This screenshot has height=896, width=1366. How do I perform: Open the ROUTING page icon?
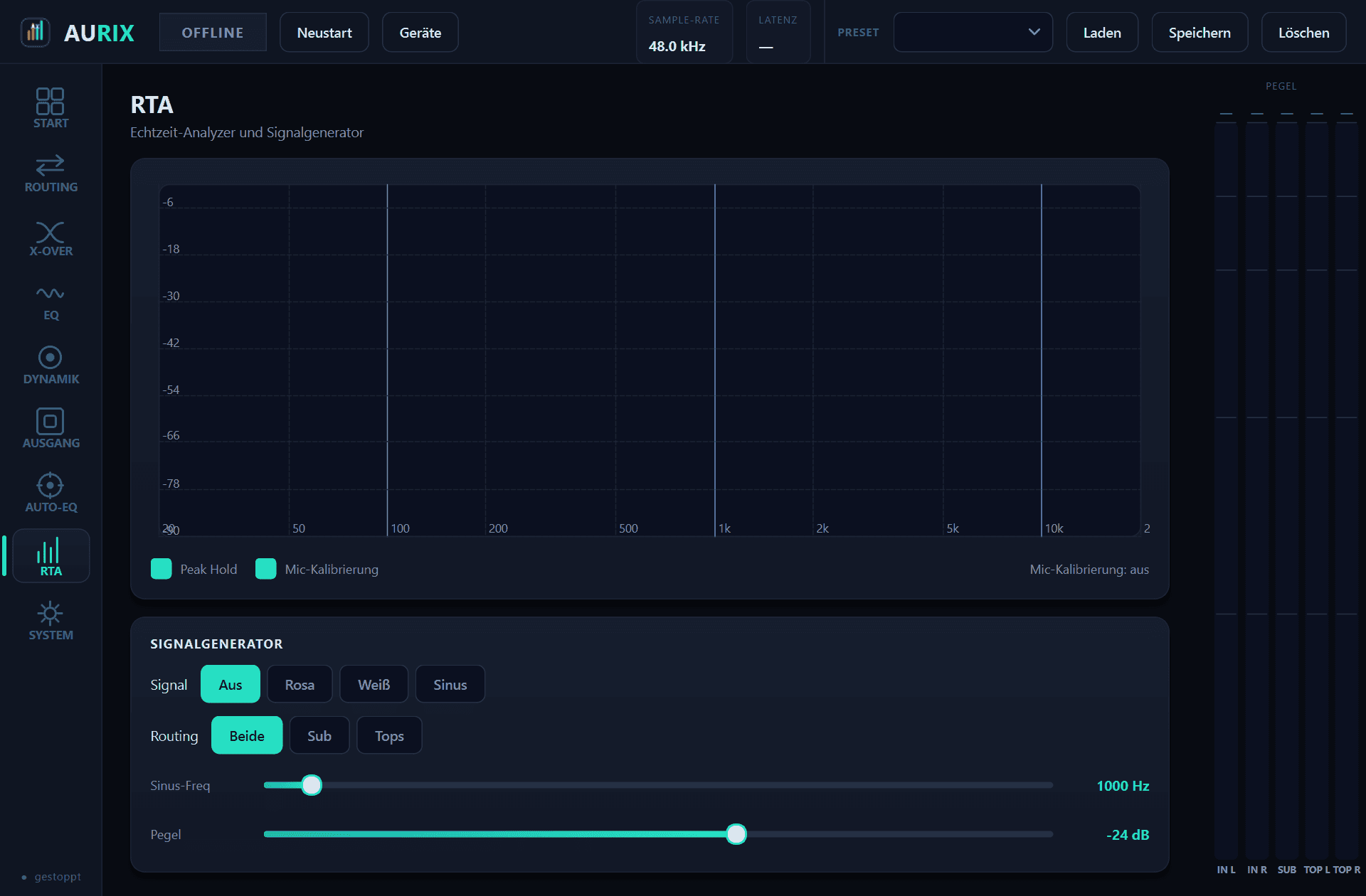click(51, 165)
